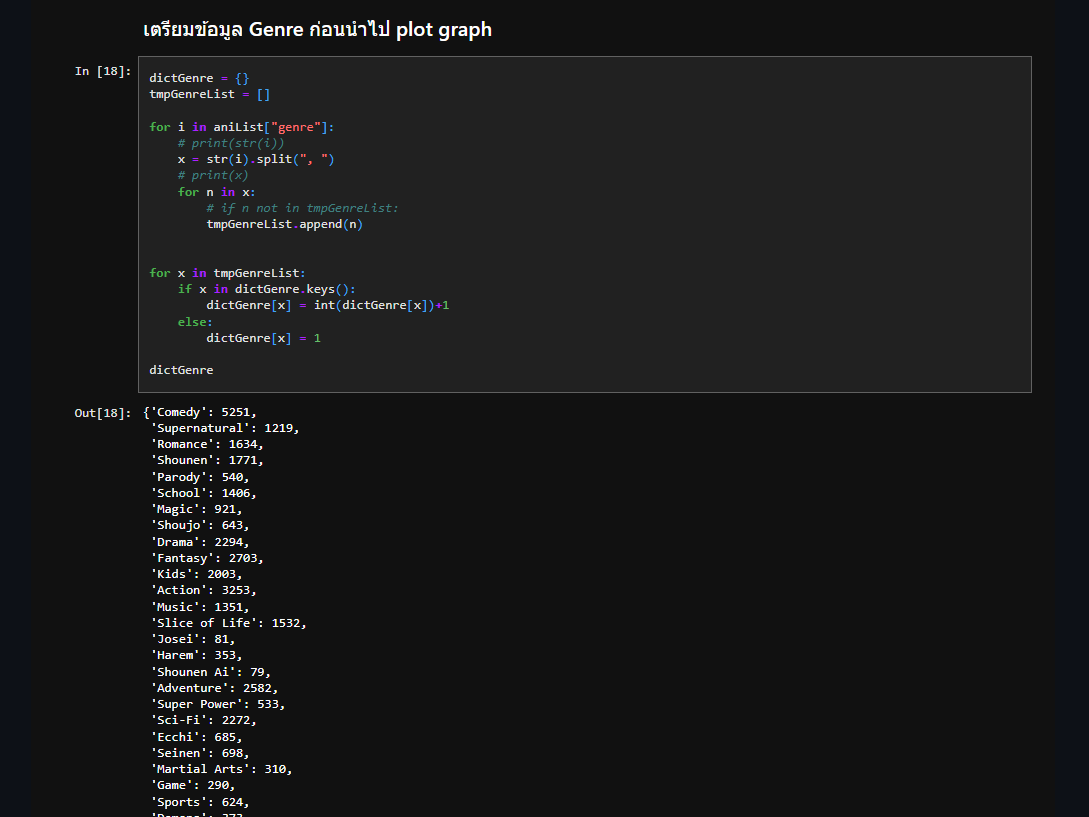
Task: Click output row 'Music': 1351
Action: tap(200, 607)
